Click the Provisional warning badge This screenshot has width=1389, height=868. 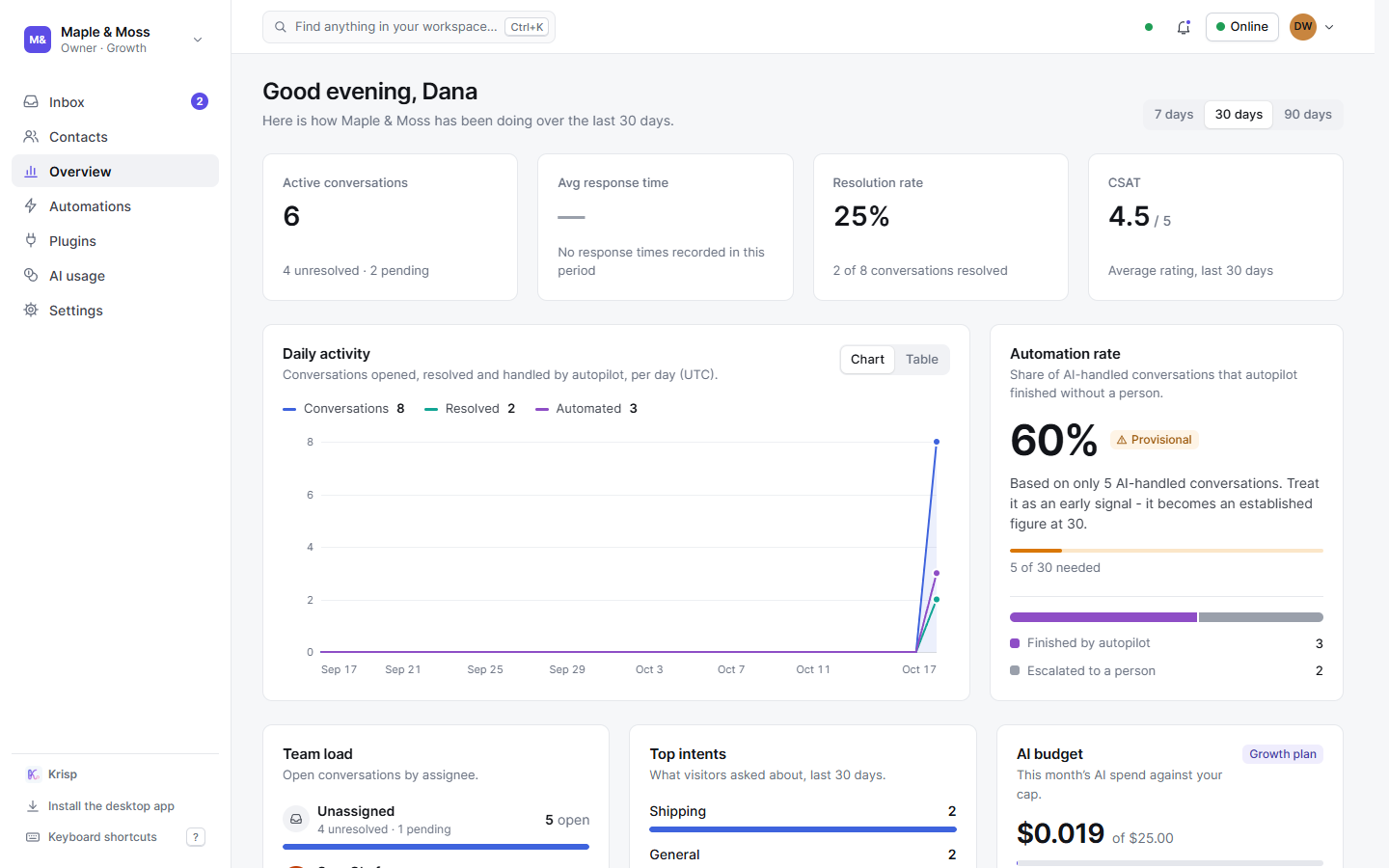(1155, 440)
